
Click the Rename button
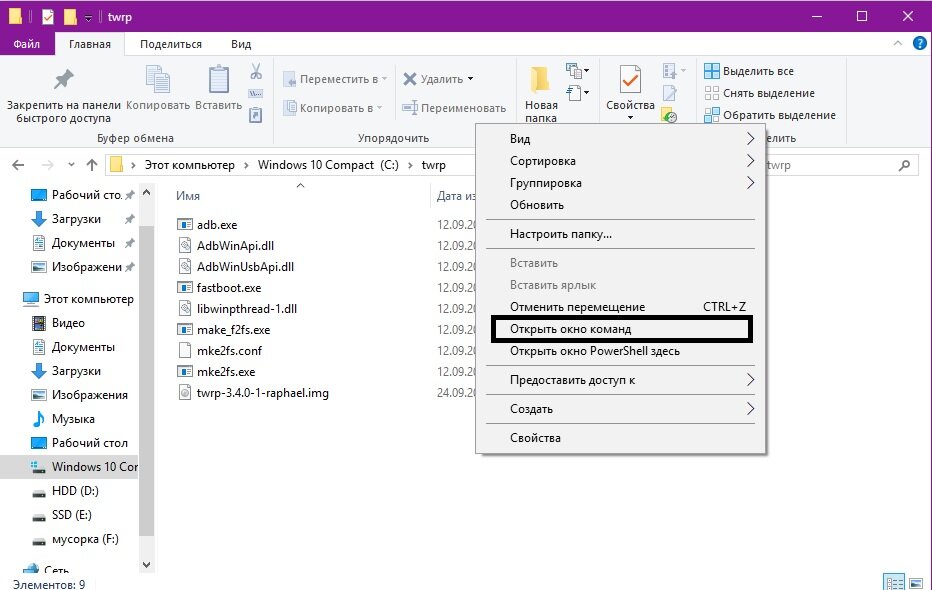coord(454,108)
